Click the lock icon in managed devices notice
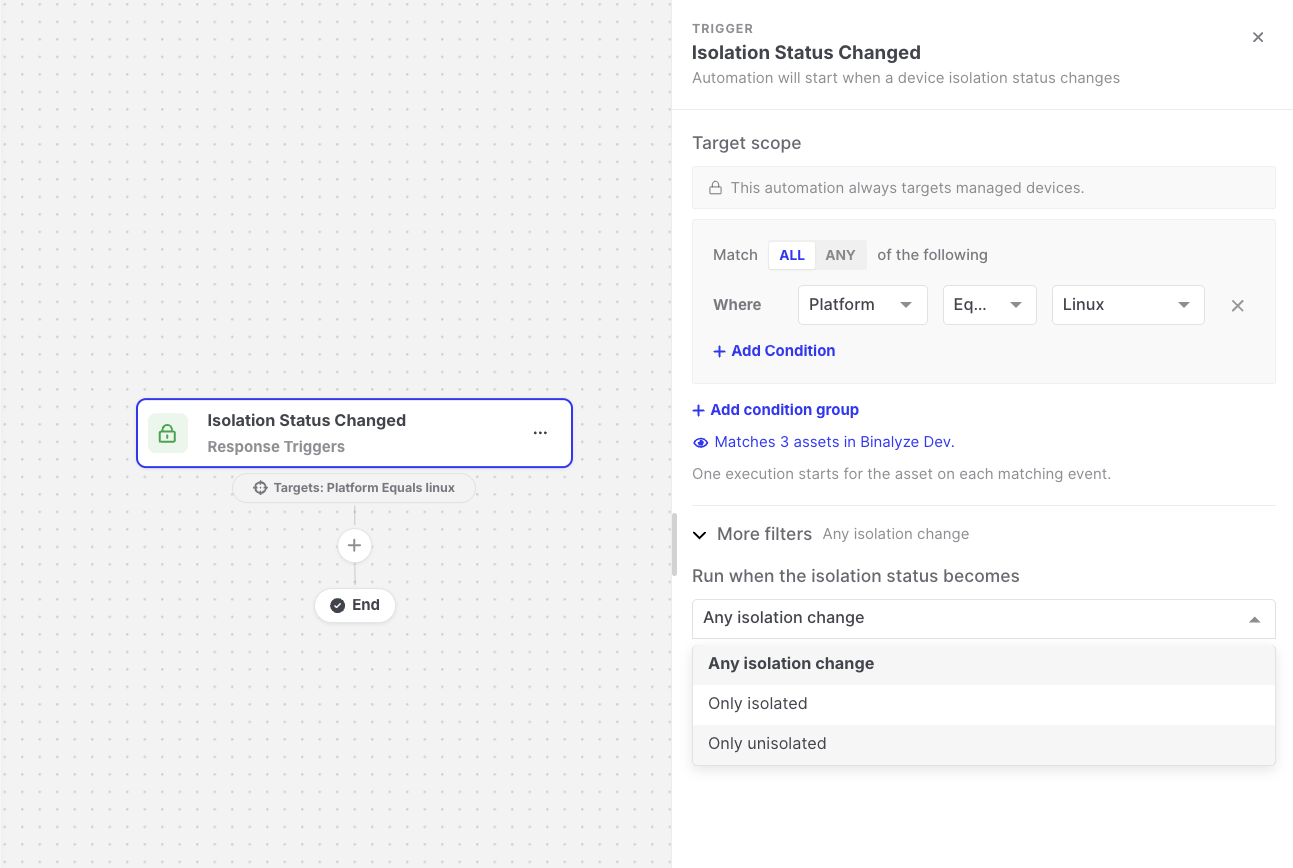 [716, 188]
